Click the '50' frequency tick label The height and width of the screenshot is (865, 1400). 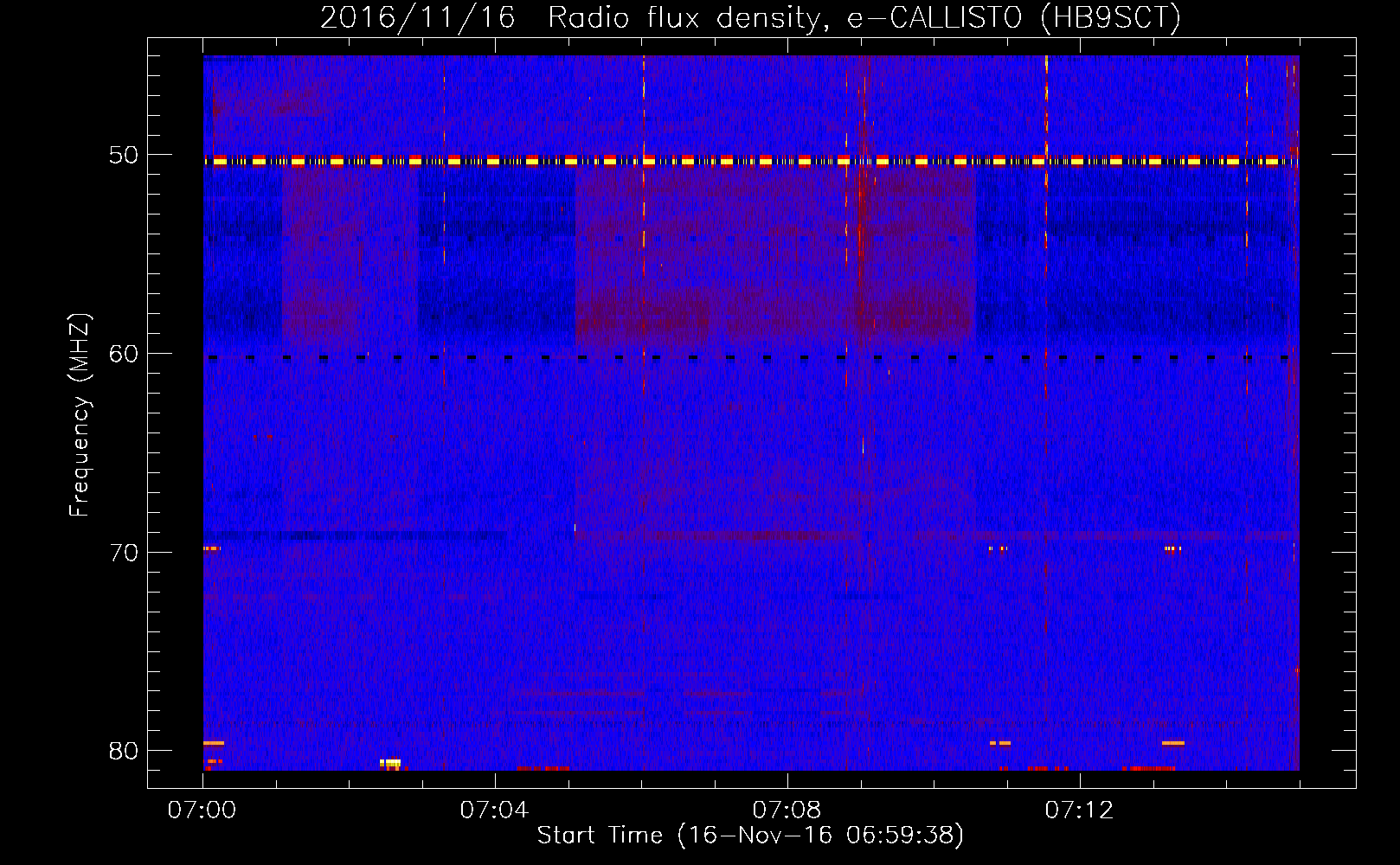tap(124, 156)
